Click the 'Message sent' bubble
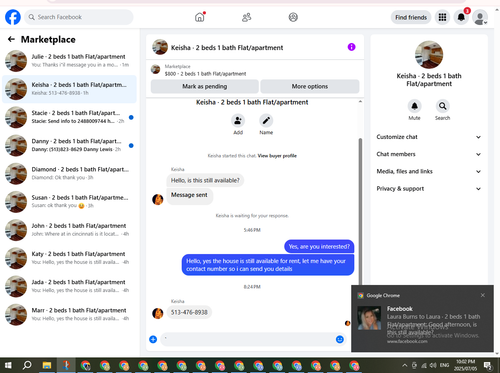The image size is (500, 373). [189, 195]
